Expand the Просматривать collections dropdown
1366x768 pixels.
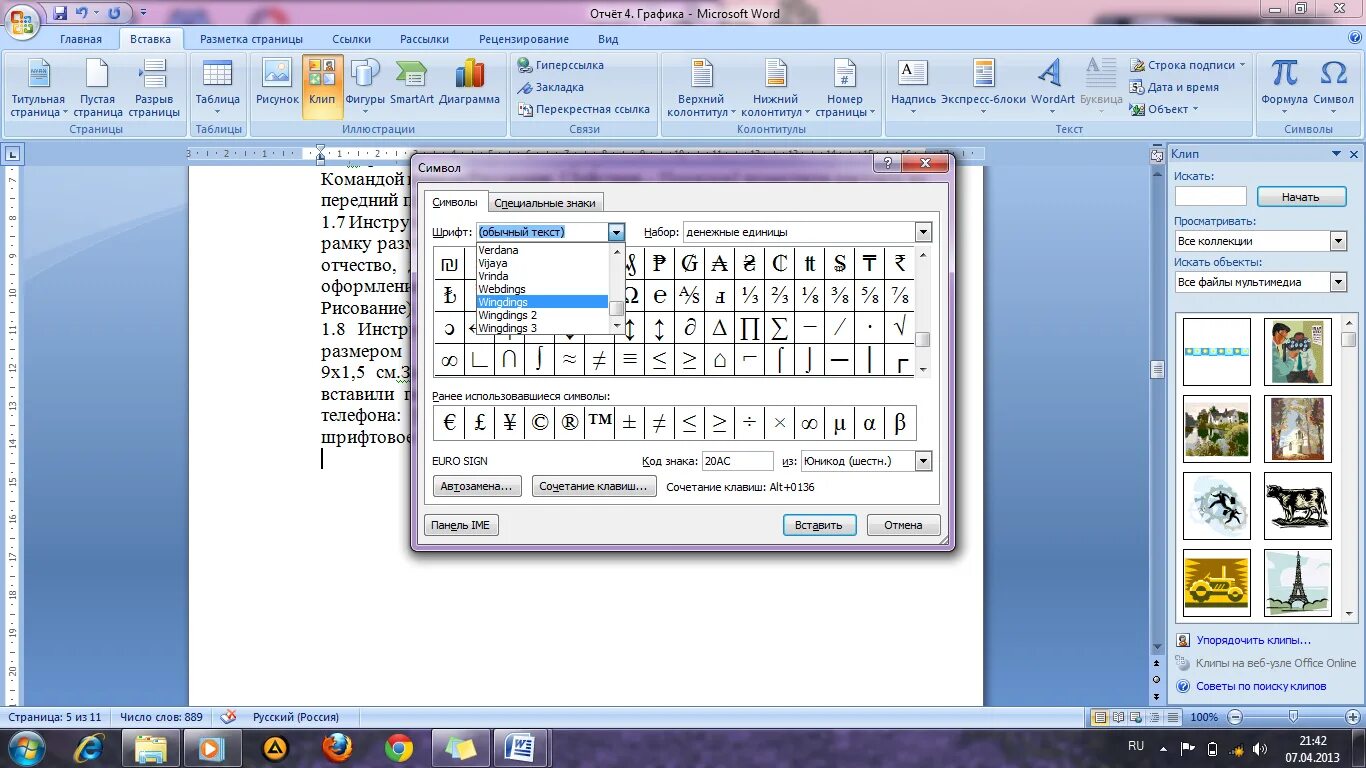pyautogui.click(x=1338, y=241)
